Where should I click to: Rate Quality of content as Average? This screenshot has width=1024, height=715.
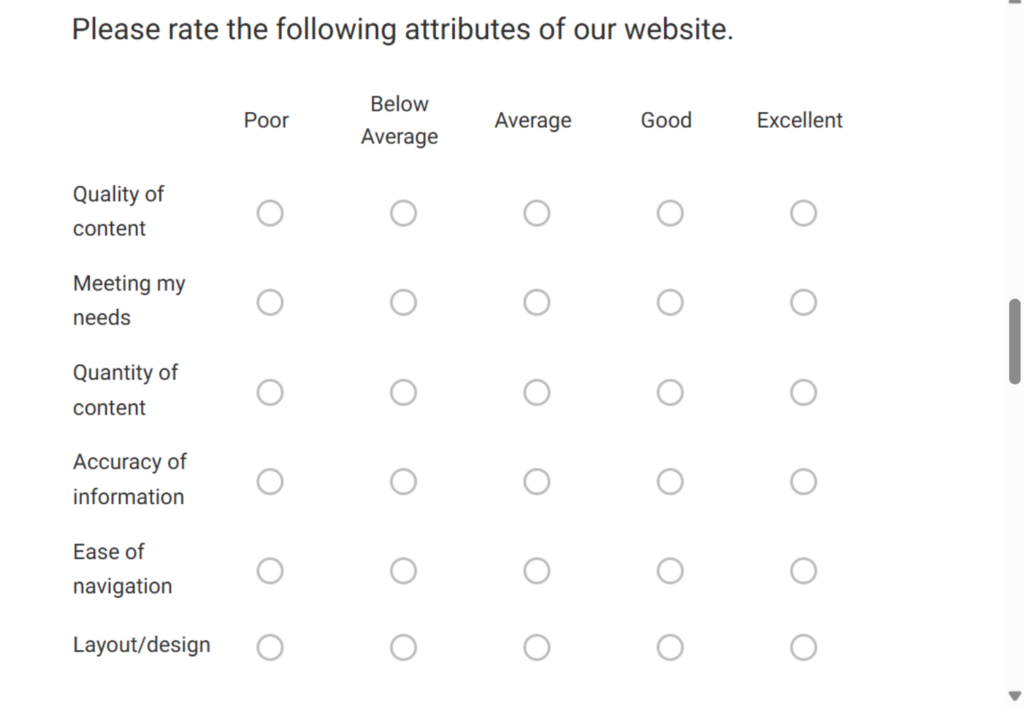(x=536, y=212)
